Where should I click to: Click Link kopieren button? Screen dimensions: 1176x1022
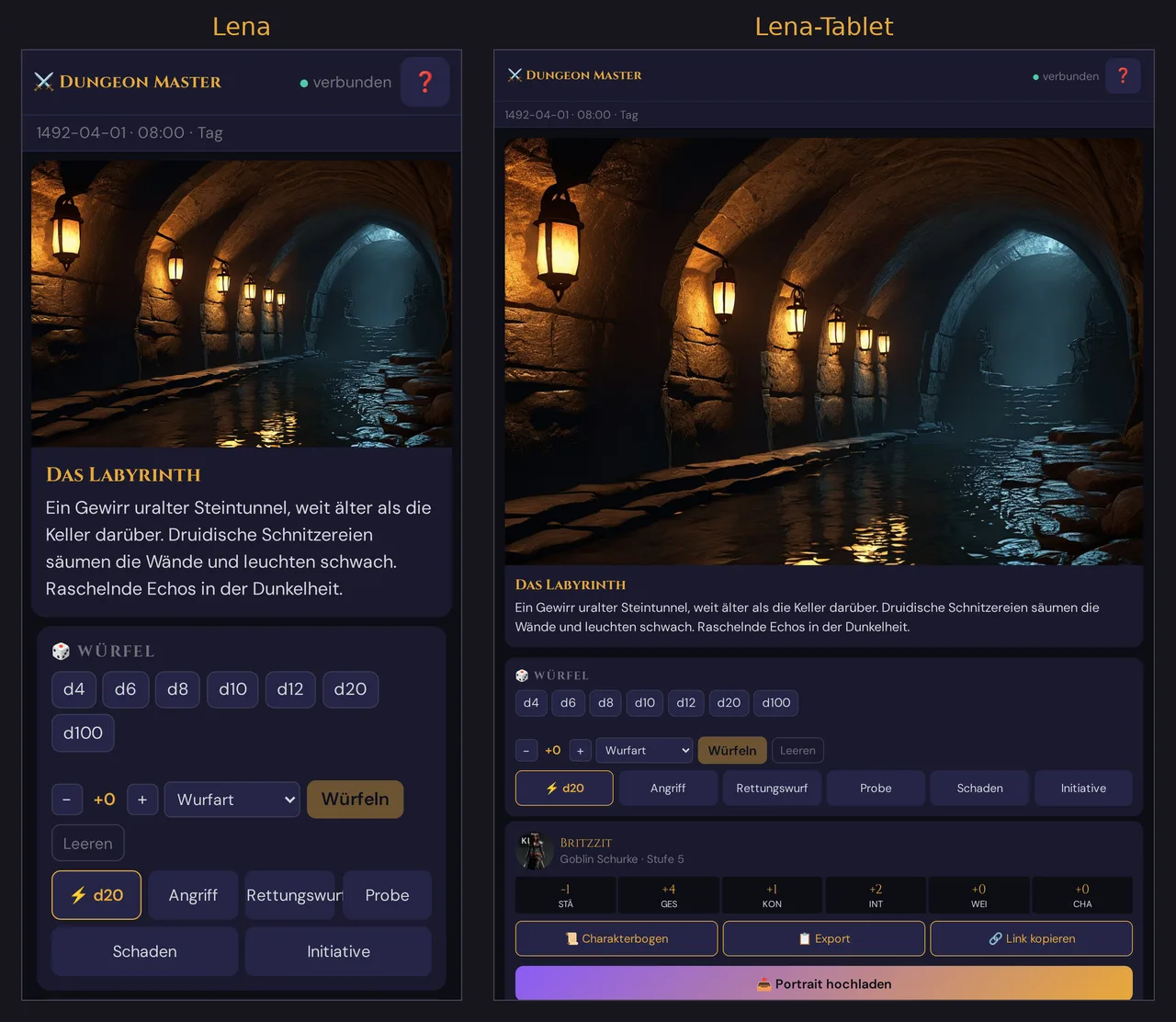[x=1032, y=939]
